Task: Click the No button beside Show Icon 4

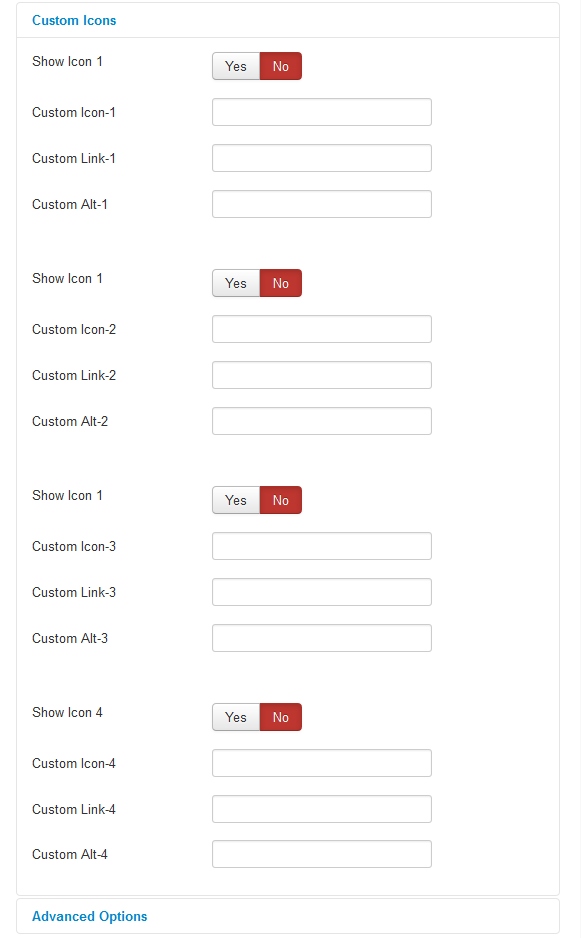Action: (x=280, y=717)
